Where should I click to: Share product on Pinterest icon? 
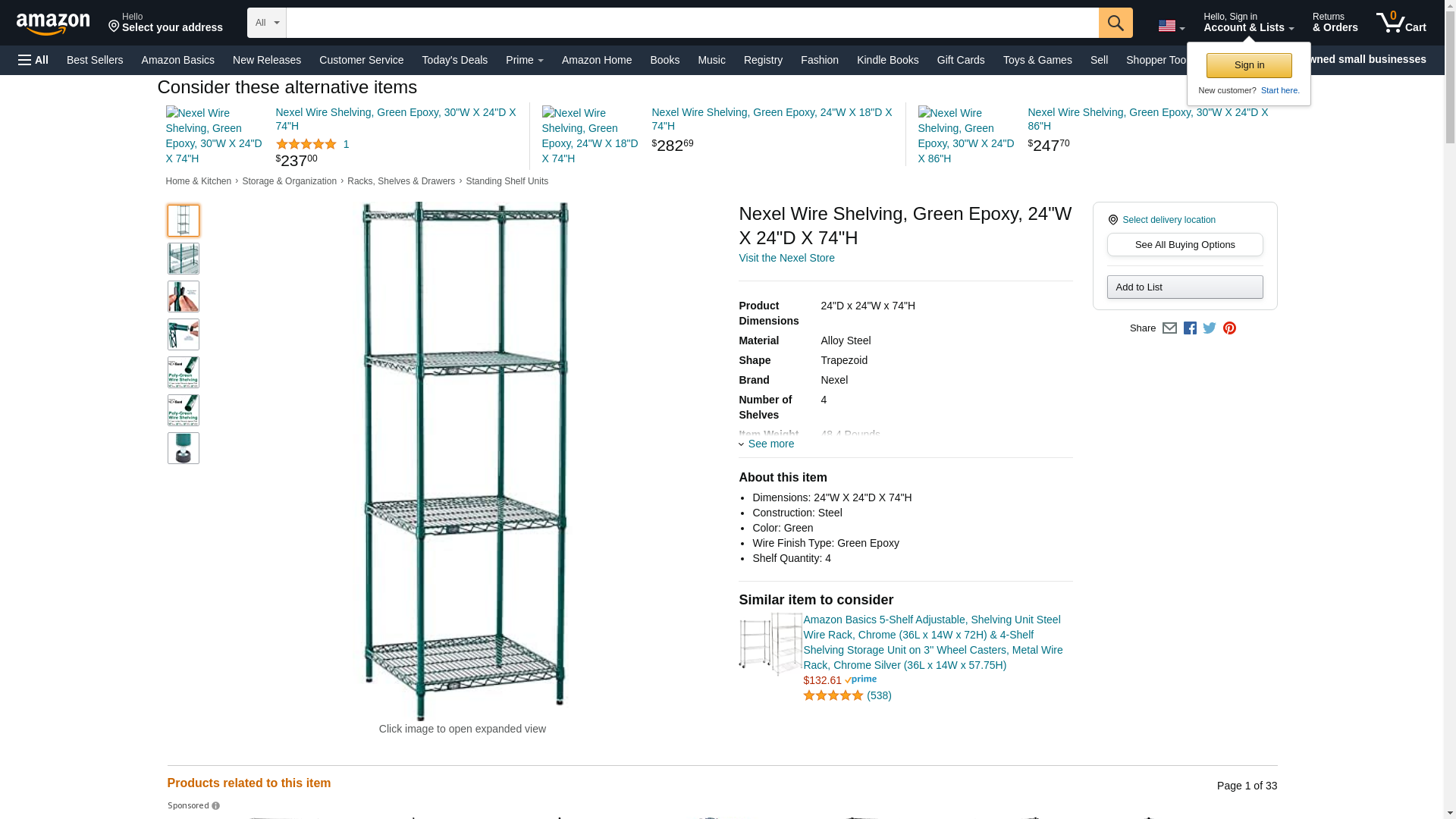[1229, 328]
